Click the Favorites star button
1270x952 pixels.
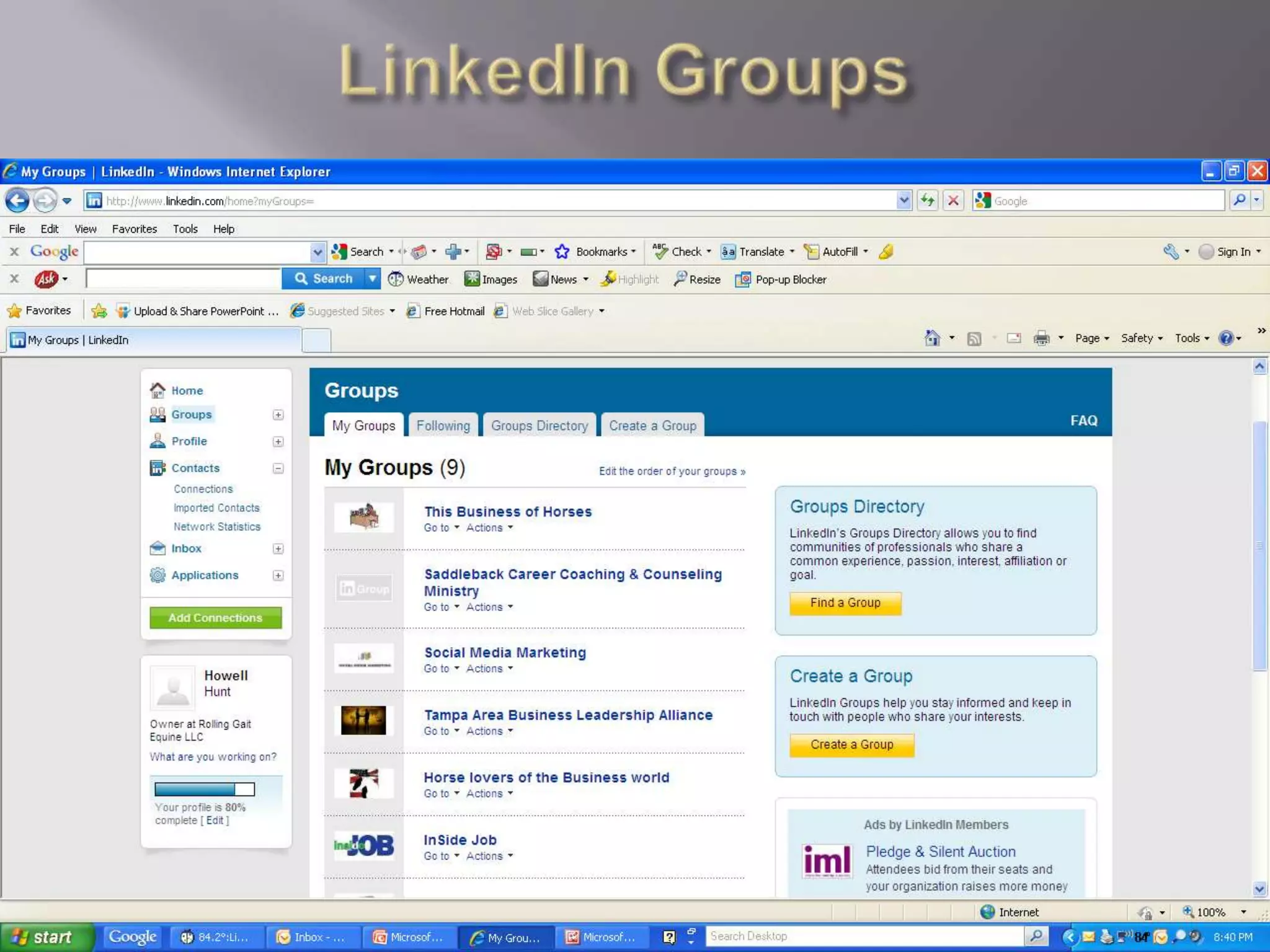coord(38,311)
